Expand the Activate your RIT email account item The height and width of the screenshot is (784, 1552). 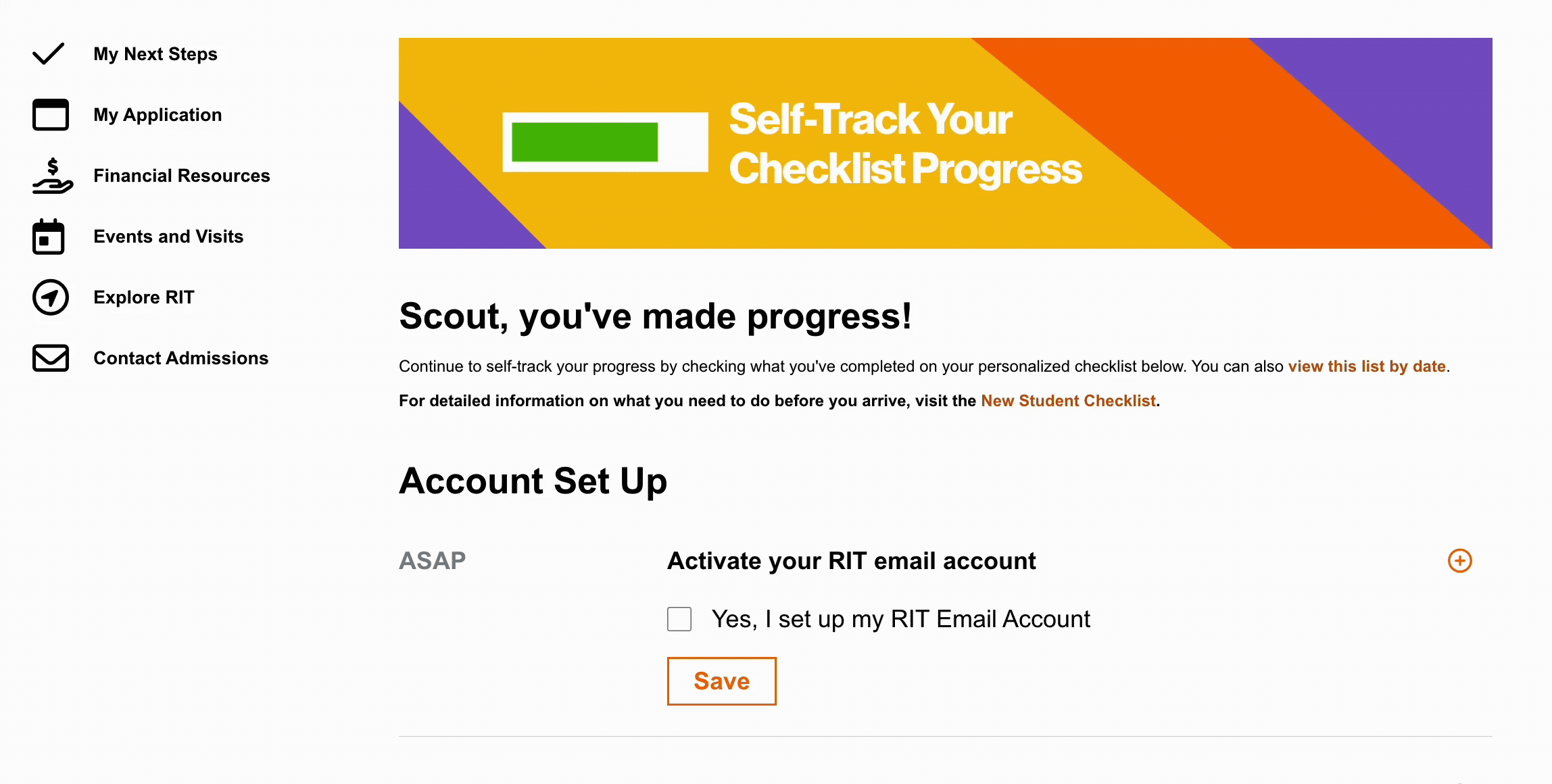[x=1461, y=560]
